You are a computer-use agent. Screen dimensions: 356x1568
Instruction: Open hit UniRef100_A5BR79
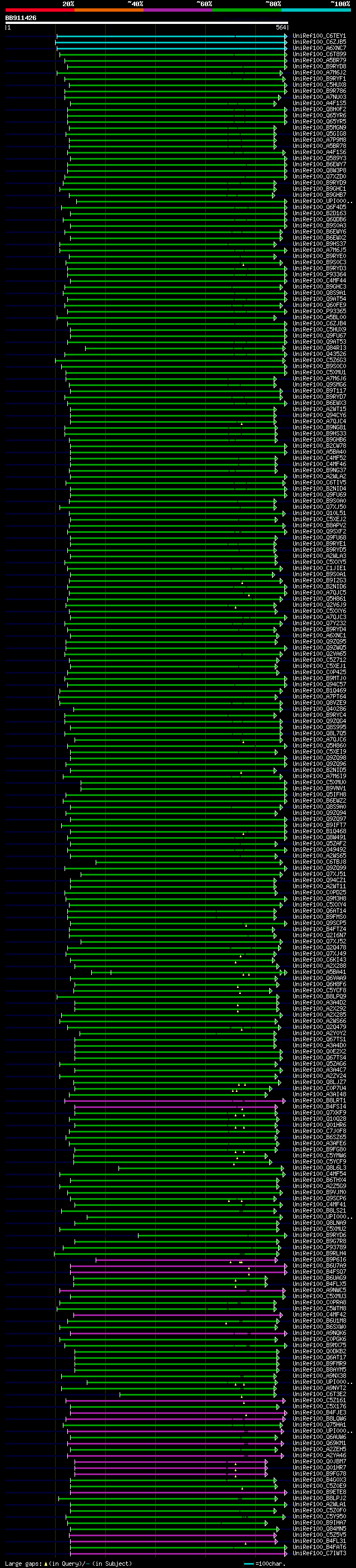tap(319, 60)
